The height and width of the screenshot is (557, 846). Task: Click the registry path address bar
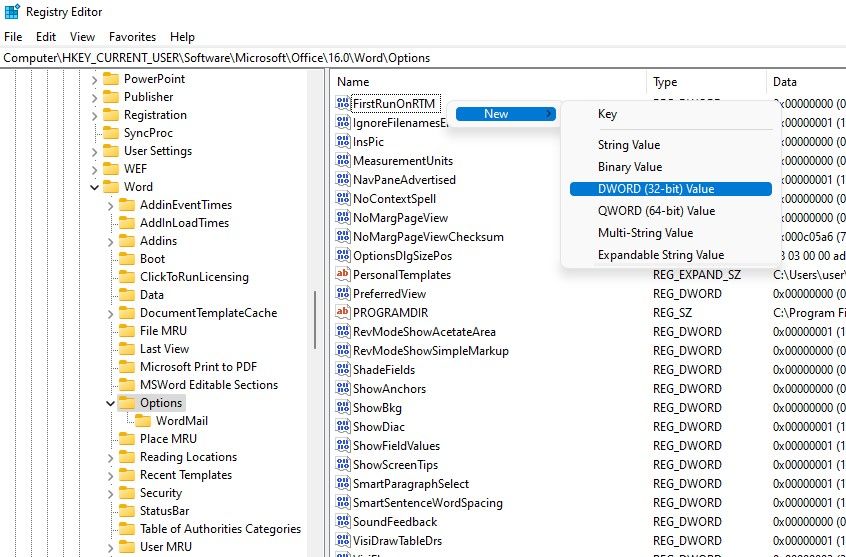pos(423,58)
